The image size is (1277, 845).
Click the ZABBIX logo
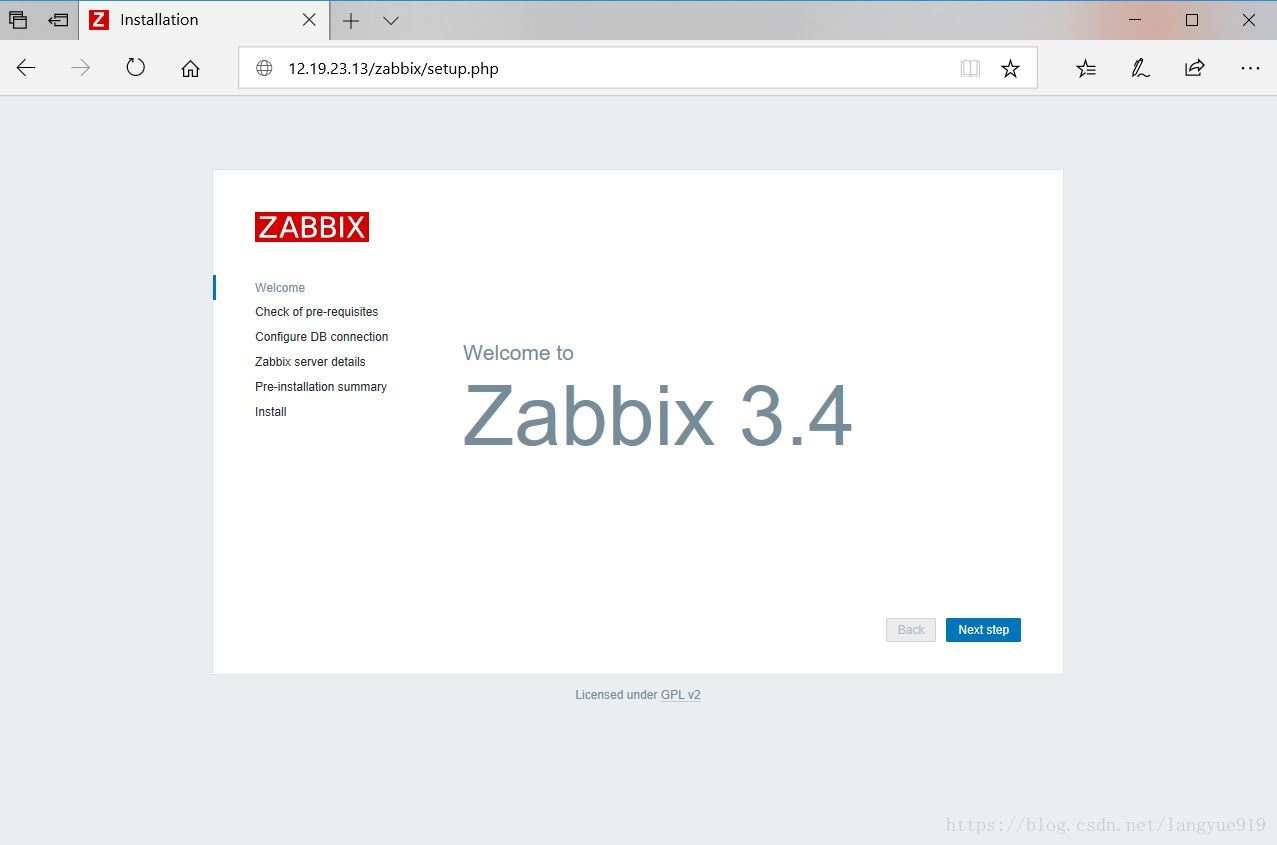pos(312,227)
